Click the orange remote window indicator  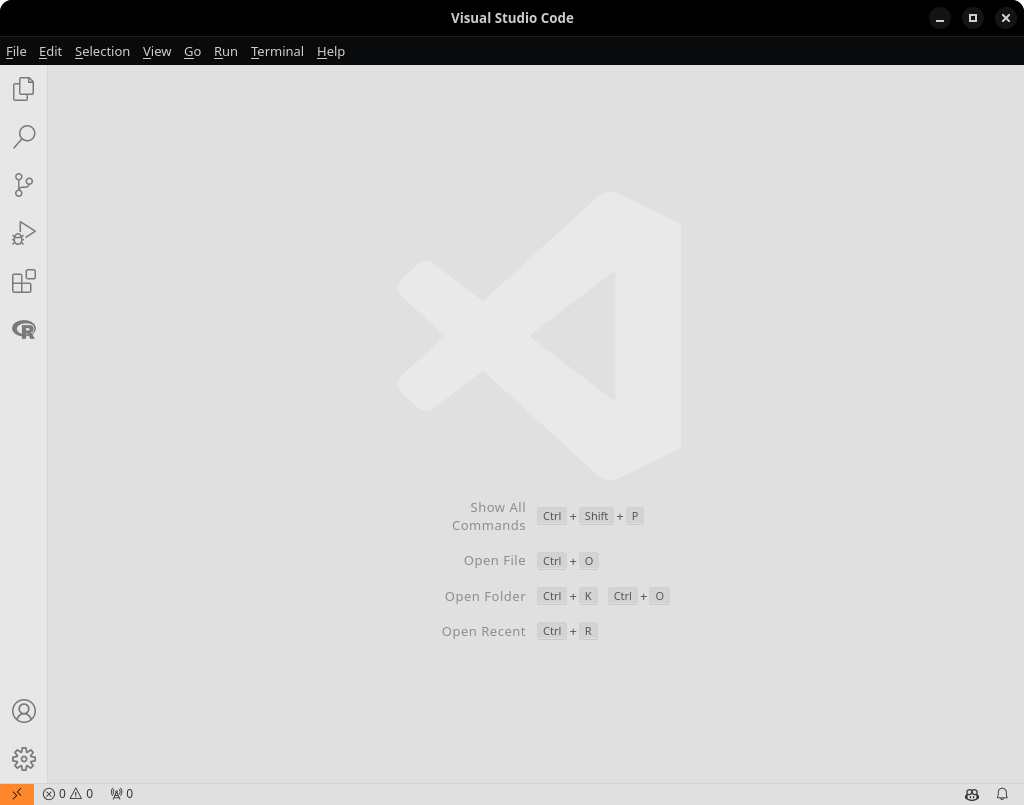(17, 794)
